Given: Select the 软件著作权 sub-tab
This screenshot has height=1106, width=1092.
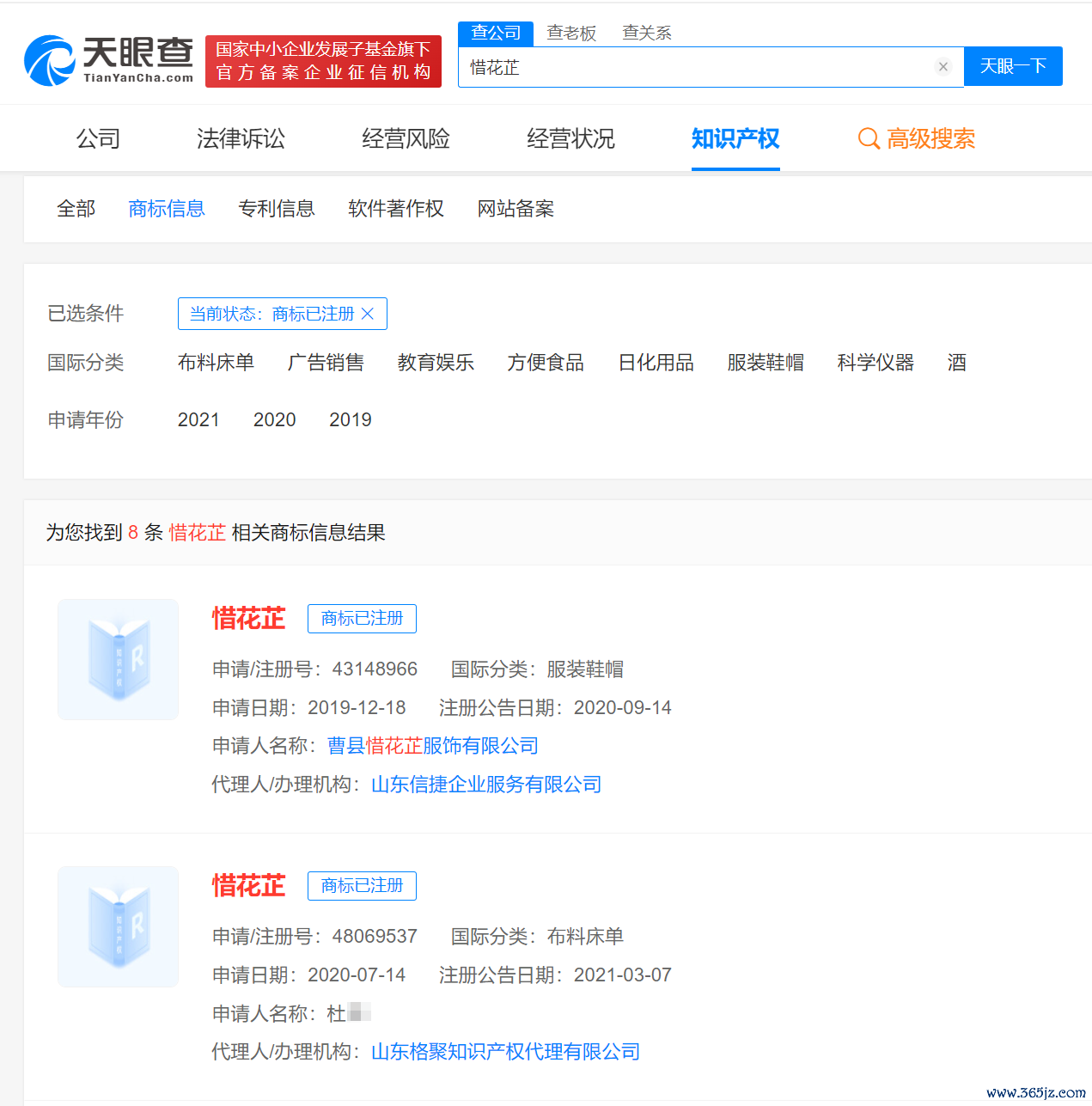Looking at the screenshot, I should point(396,209).
